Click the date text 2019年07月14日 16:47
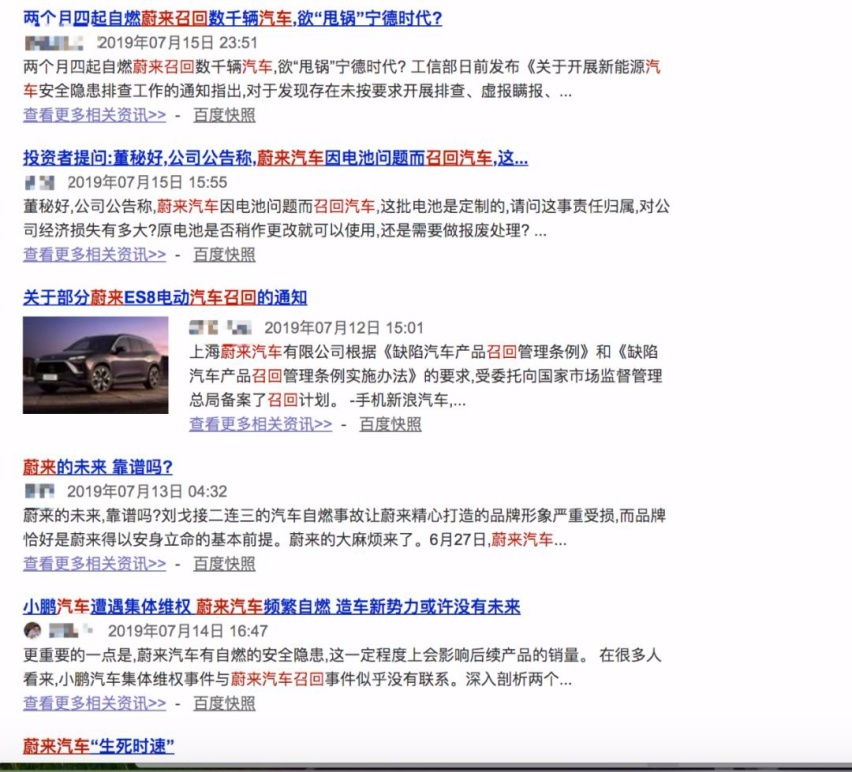 click(188, 631)
